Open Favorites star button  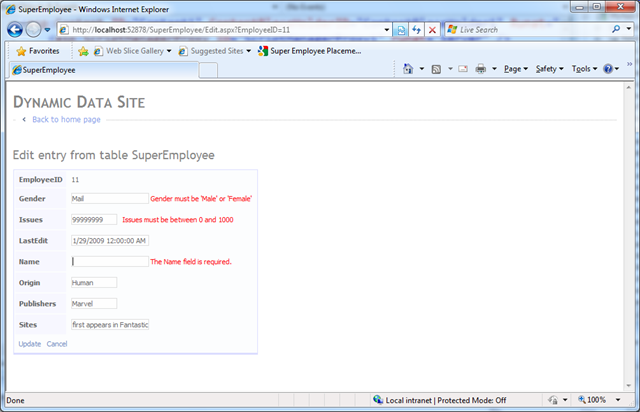38,50
